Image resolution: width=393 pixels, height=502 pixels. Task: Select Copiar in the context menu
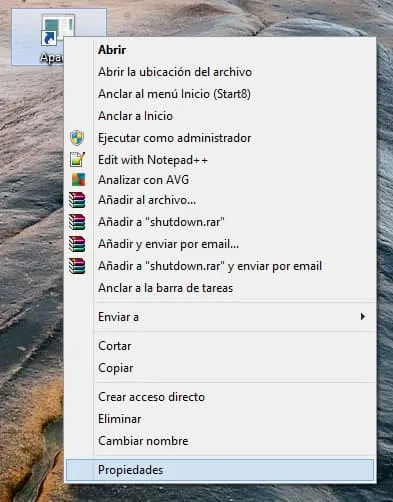click(220, 368)
